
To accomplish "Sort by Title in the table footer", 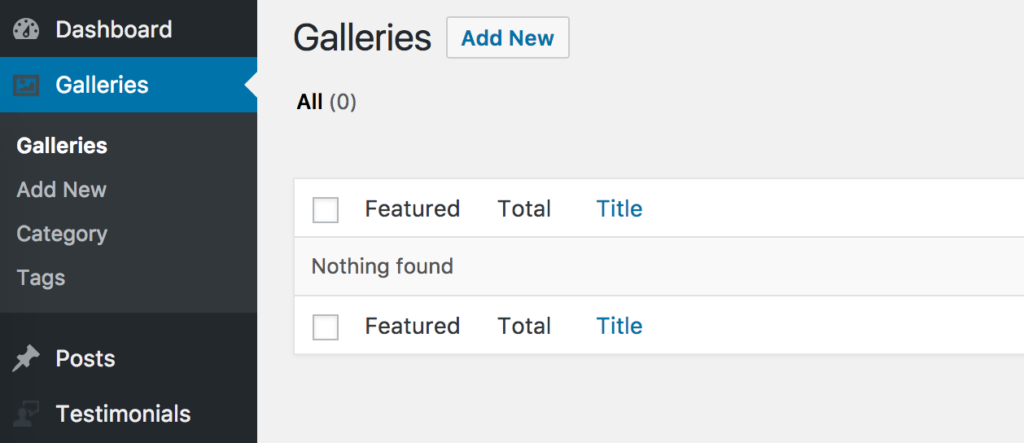I will click(619, 326).
